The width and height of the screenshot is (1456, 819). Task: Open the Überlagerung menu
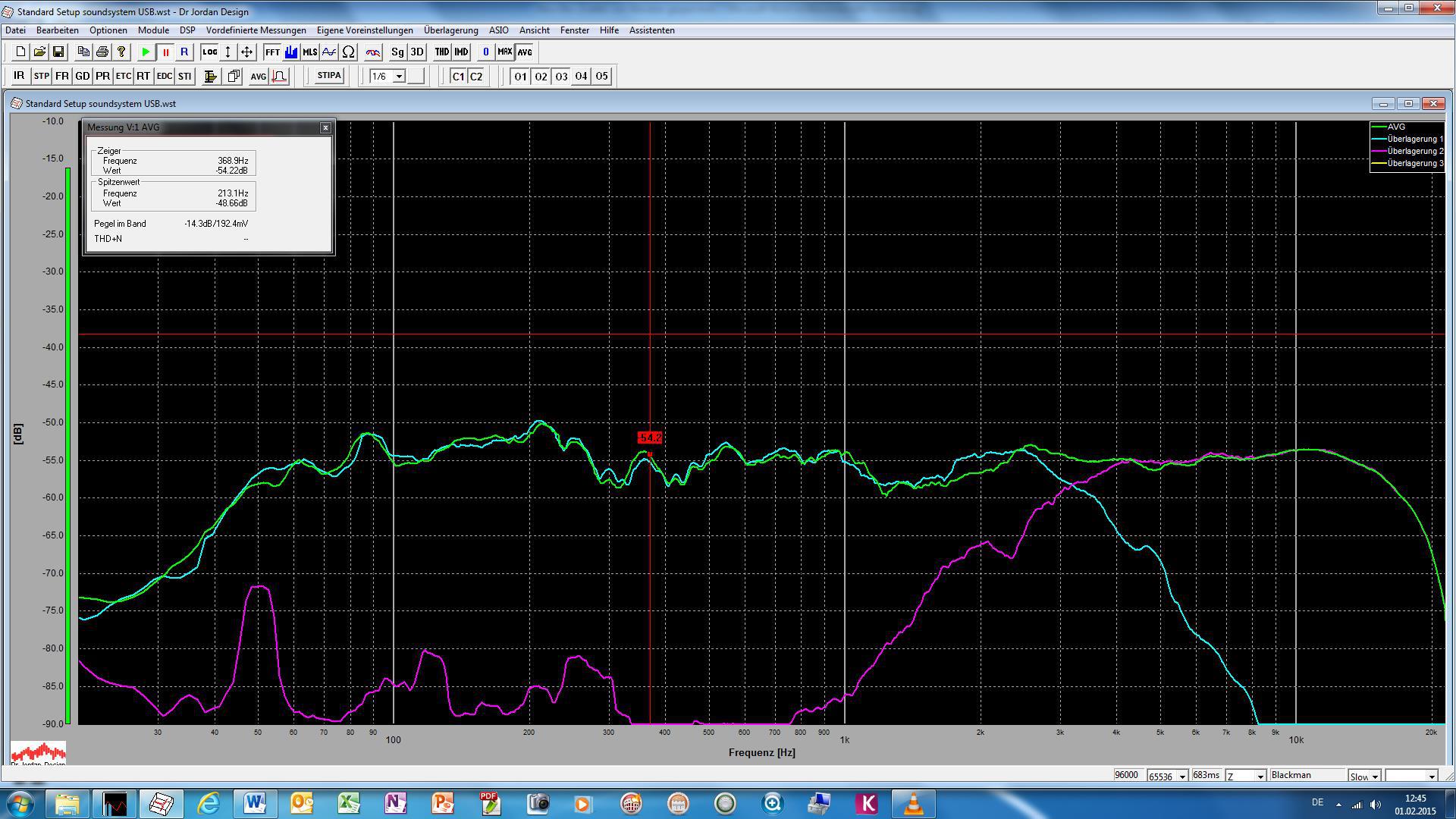pyautogui.click(x=451, y=30)
